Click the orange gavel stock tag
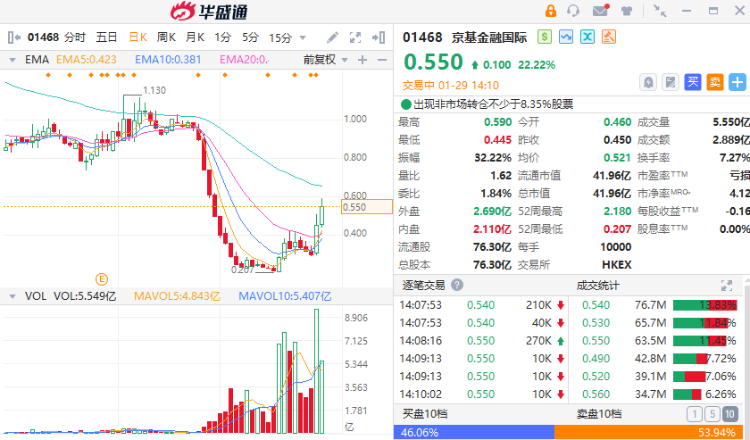 coord(609,37)
